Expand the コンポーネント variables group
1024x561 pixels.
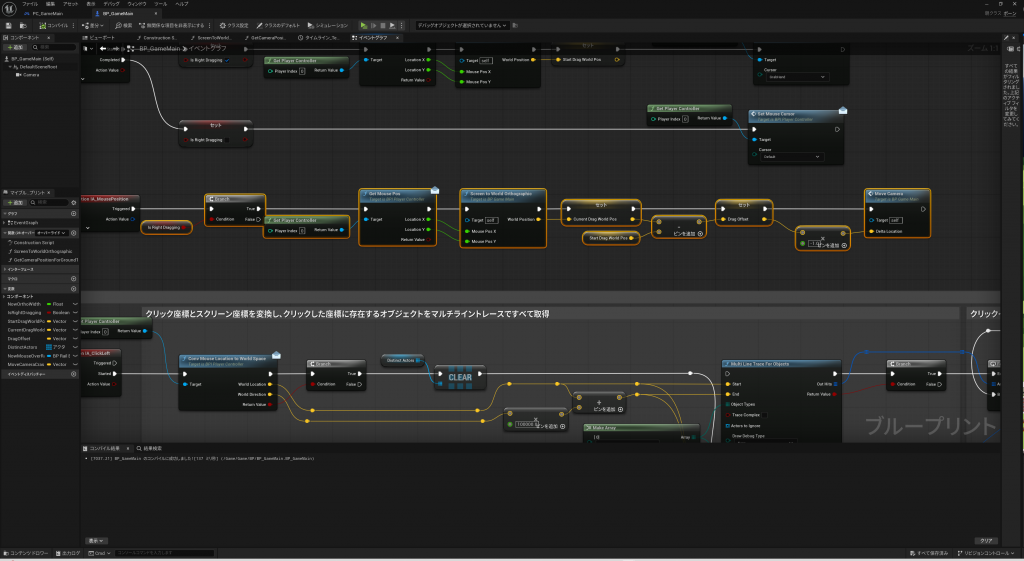coord(5,297)
